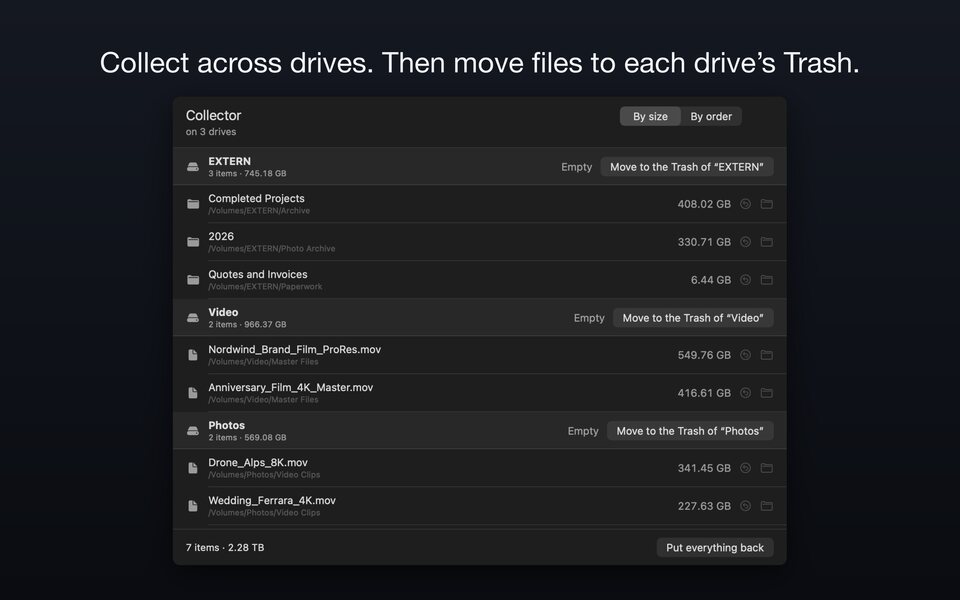
Task: Click the 549.76 GB size value
Action: click(x=704, y=354)
